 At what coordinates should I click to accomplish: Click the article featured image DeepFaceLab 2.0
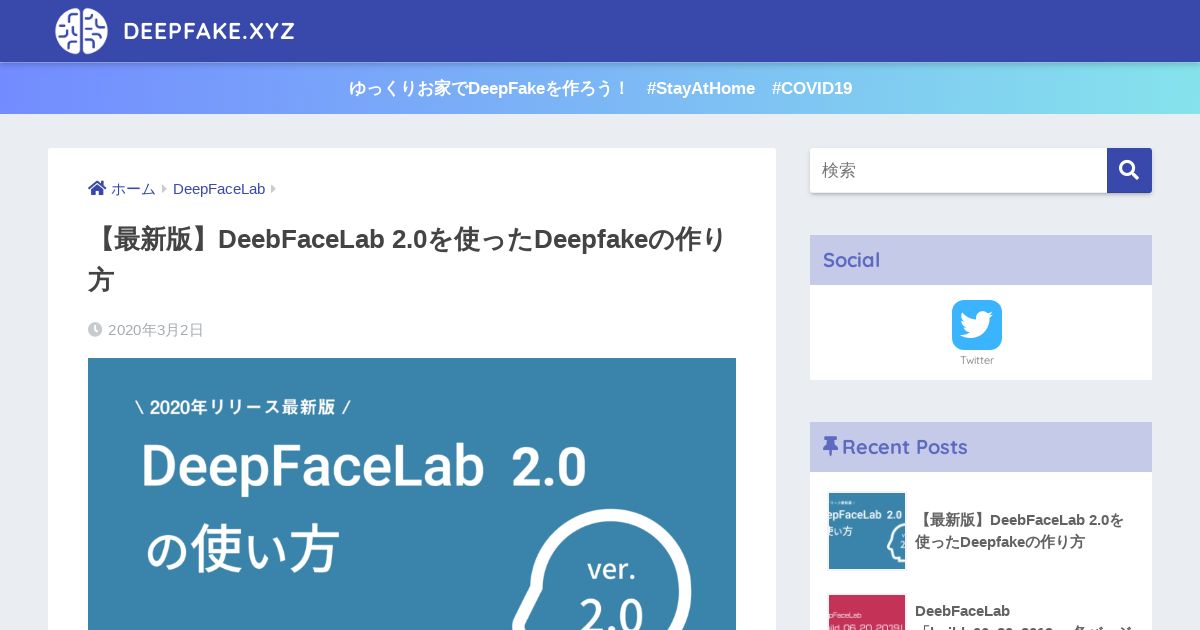(x=412, y=494)
